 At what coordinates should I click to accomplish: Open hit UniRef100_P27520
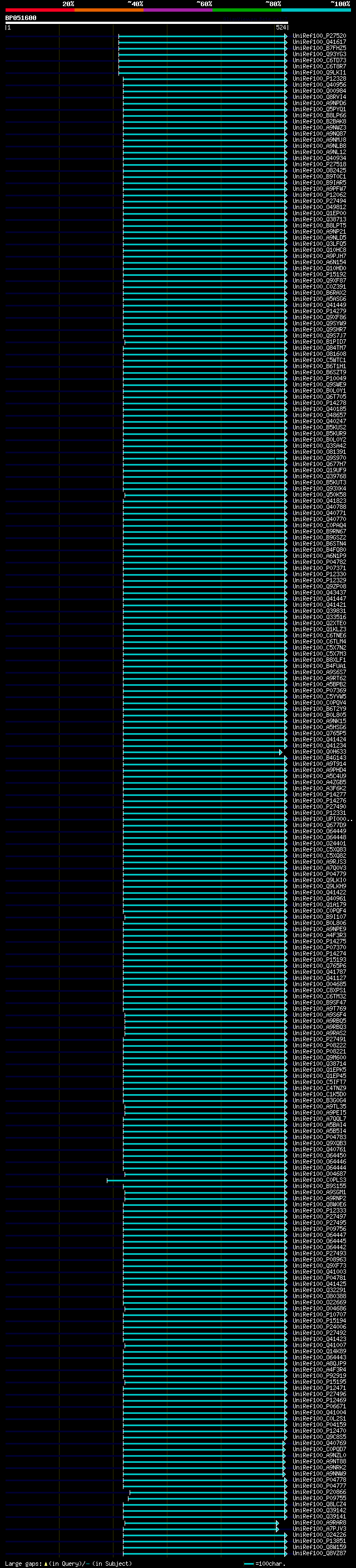coord(319,36)
